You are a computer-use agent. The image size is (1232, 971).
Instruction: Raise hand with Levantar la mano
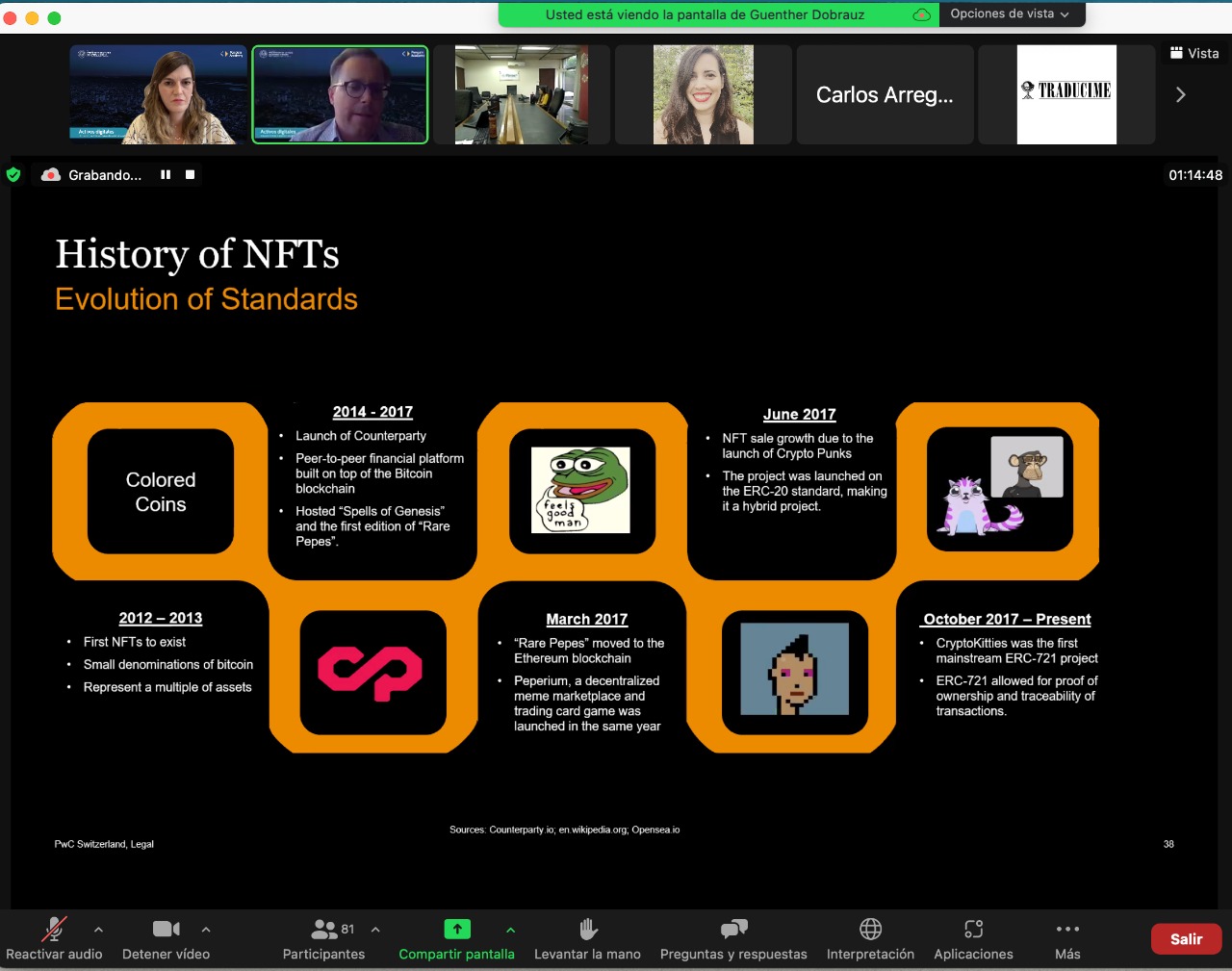tap(587, 938)
